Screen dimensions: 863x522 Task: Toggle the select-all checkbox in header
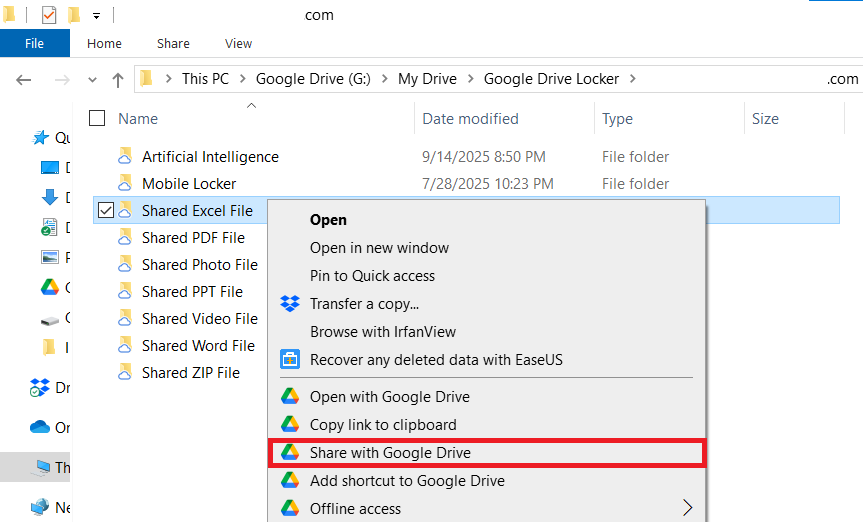tap(97, 119)
